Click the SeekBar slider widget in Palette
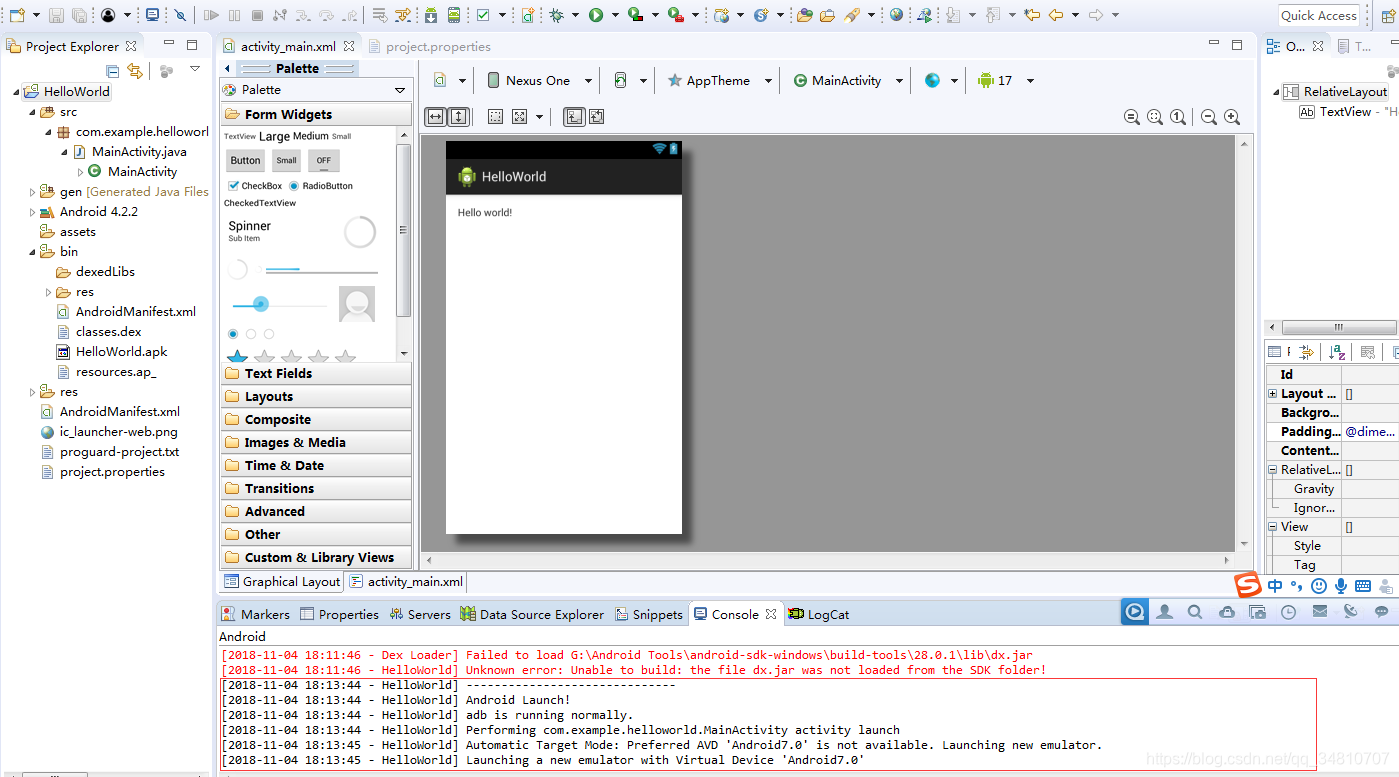1399x777 pixels. tap(280, 304)
